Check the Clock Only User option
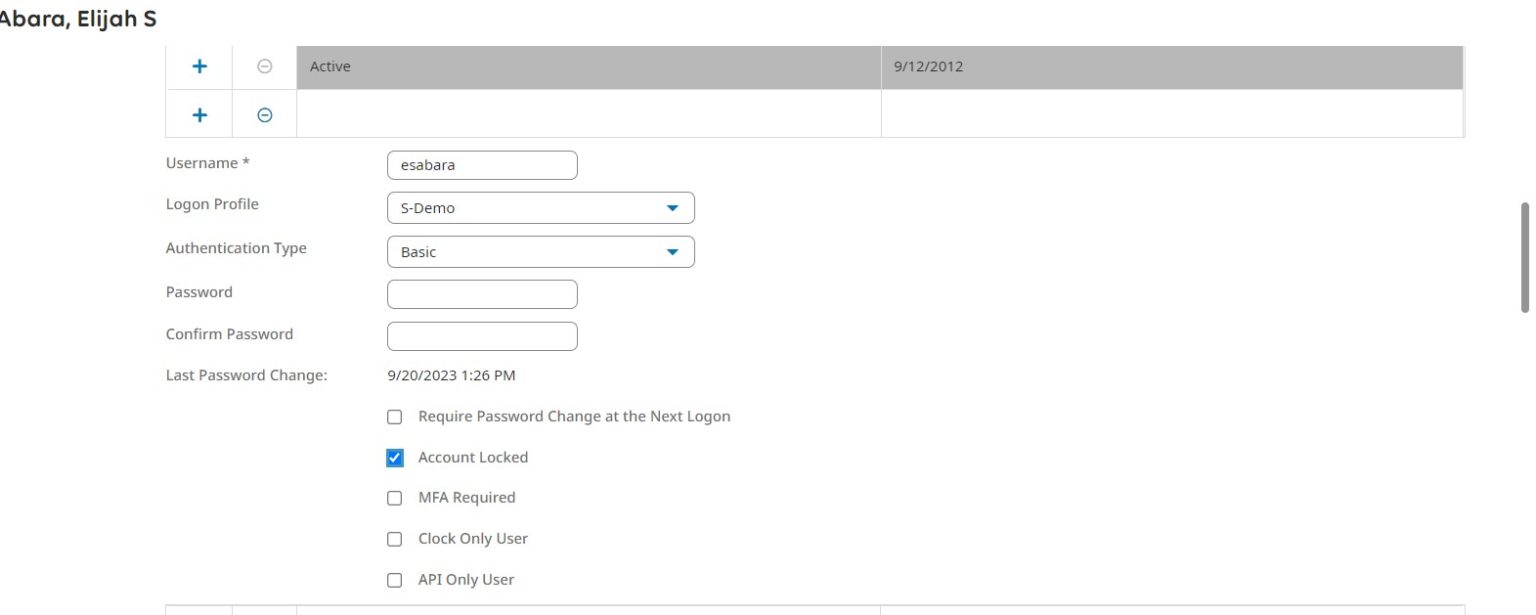Image resolution: width=1536 pixels, height=615 pixels. 394,538
